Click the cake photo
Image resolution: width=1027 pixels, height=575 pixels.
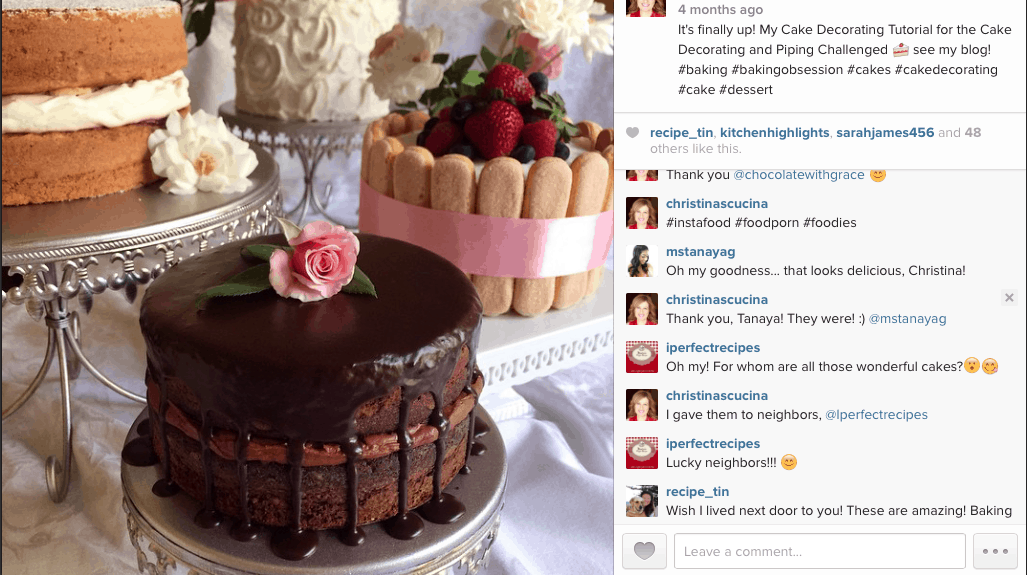307,288
